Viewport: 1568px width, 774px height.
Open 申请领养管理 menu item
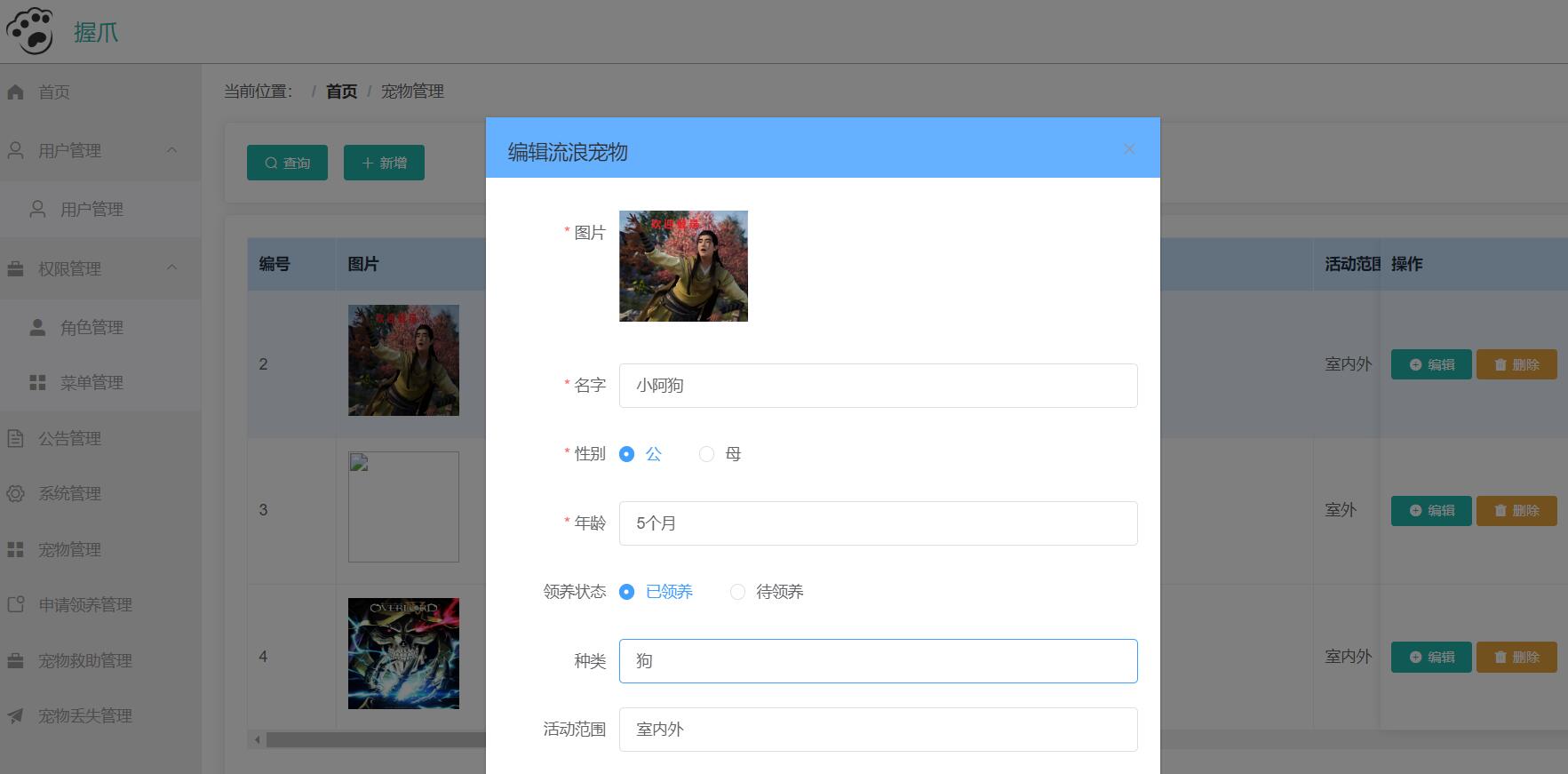point(100,604)
